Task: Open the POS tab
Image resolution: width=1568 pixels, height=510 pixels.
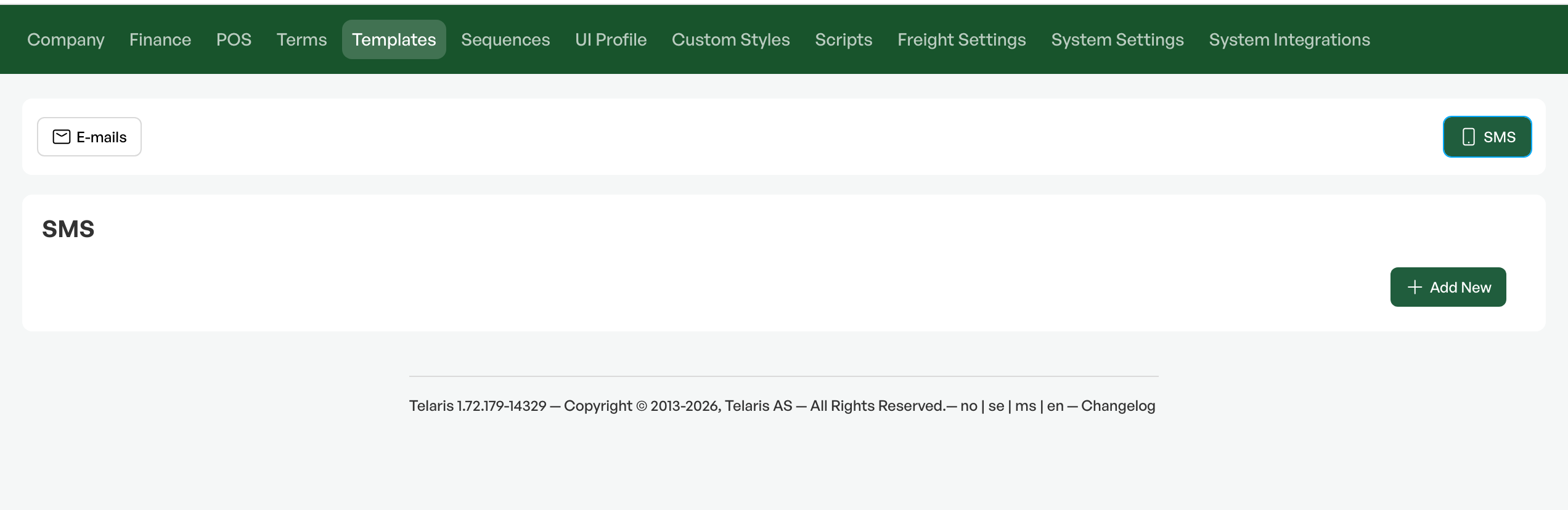Action: pyautogui.click(x=234, y=39)
